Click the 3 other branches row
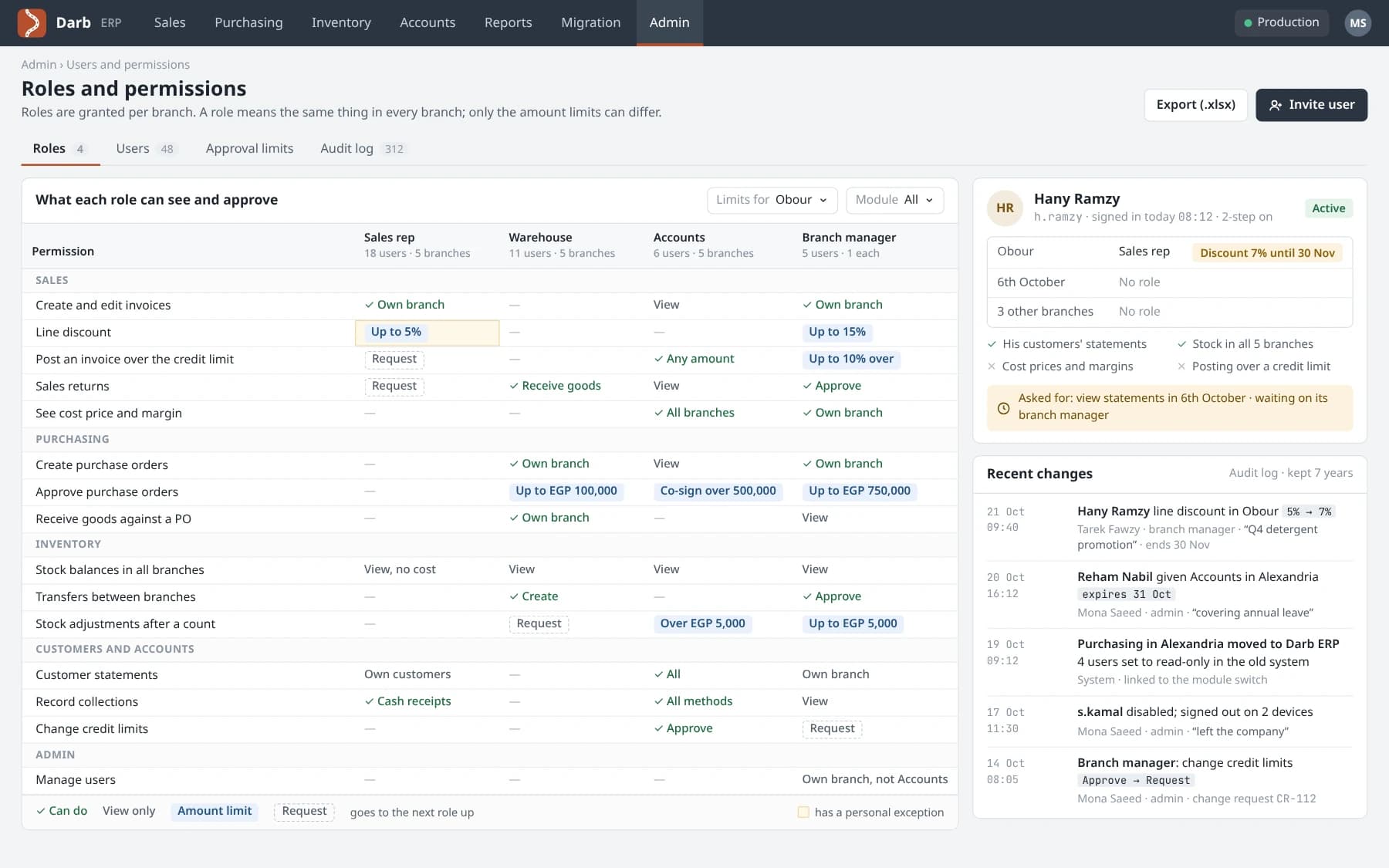Screen dimensions: 1389x868 1169,312
